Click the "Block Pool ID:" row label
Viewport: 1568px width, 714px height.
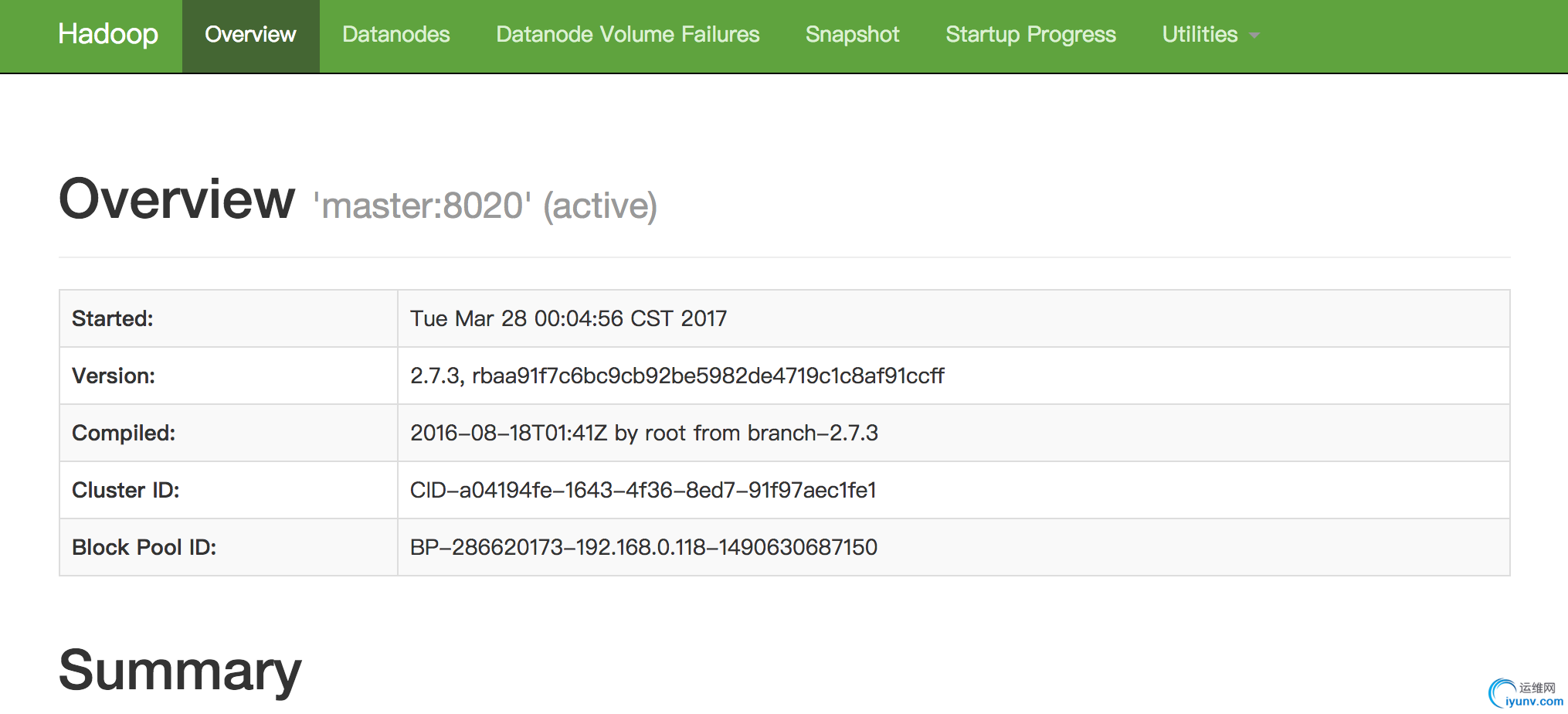144,547
